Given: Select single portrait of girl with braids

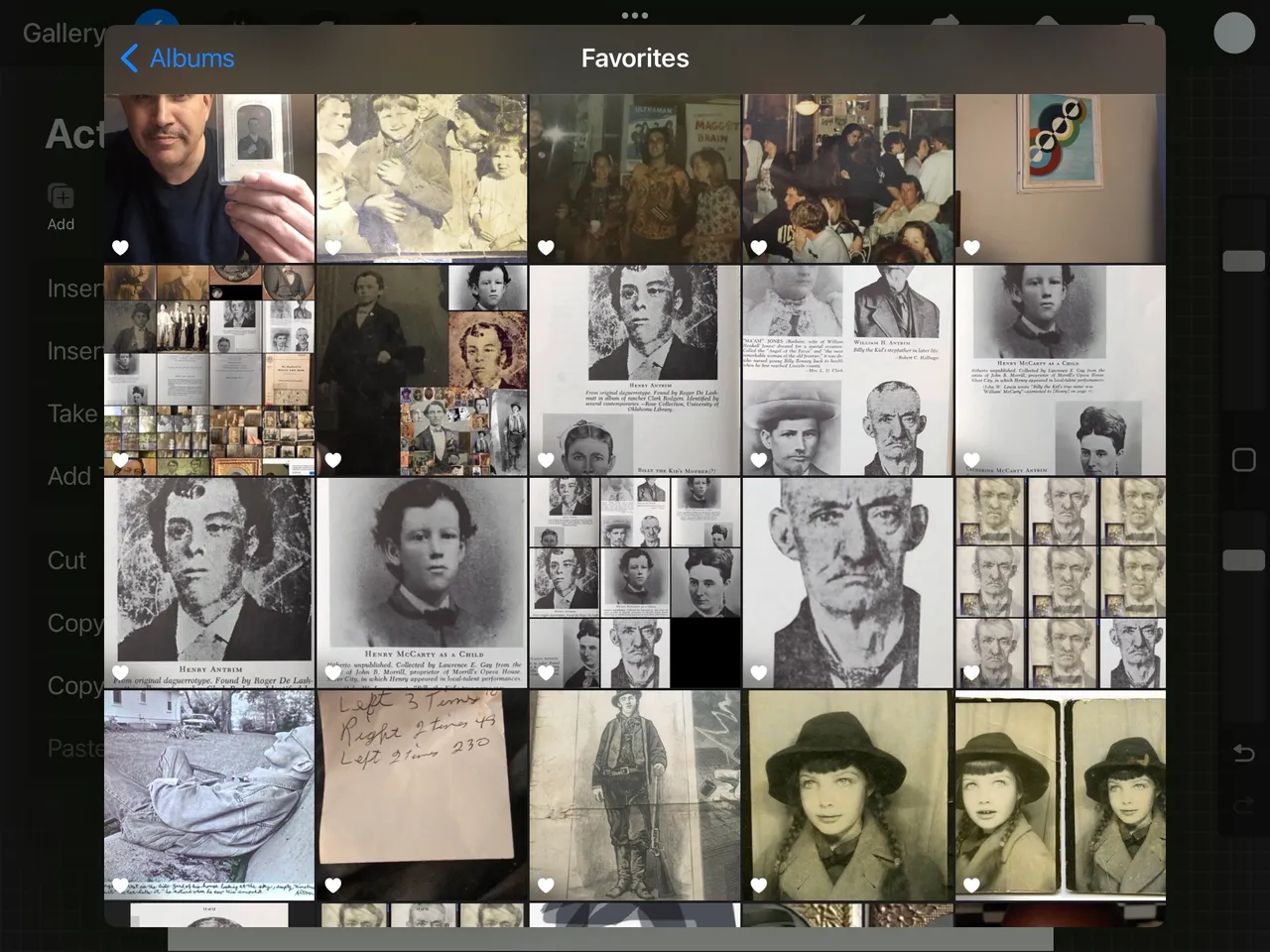Looking at the screenshot, I should [x=847, y=795].
